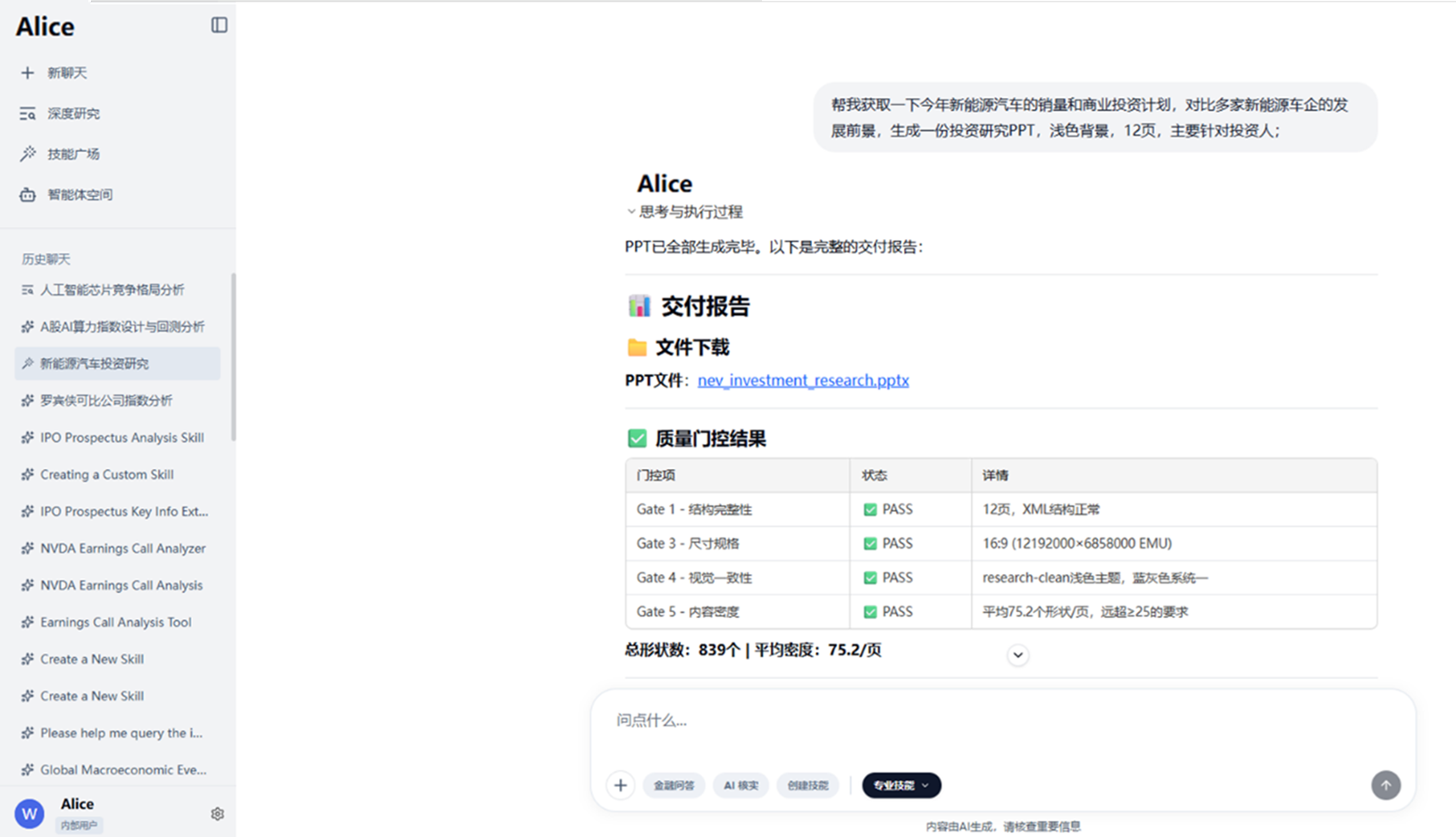Select the NVDA Earnings Call Analyzer chat
This screenshot has height=837, width=1456.
click(x=122, y=548)
